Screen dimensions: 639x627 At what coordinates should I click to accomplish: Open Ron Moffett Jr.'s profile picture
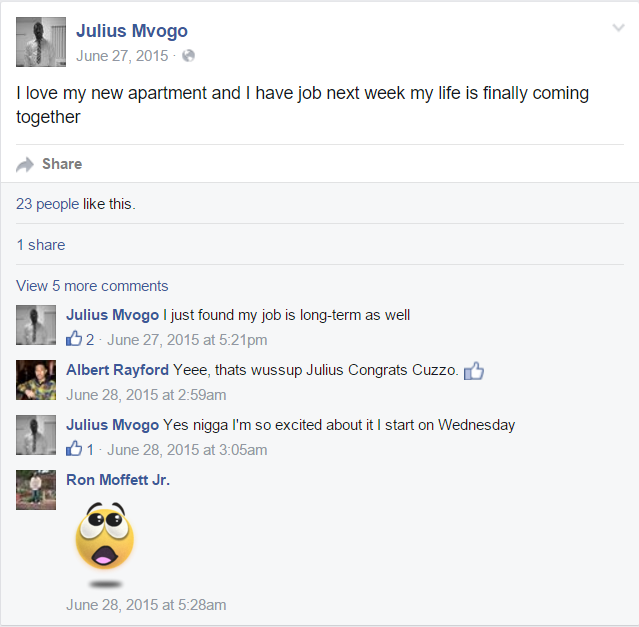pos(36,490)
